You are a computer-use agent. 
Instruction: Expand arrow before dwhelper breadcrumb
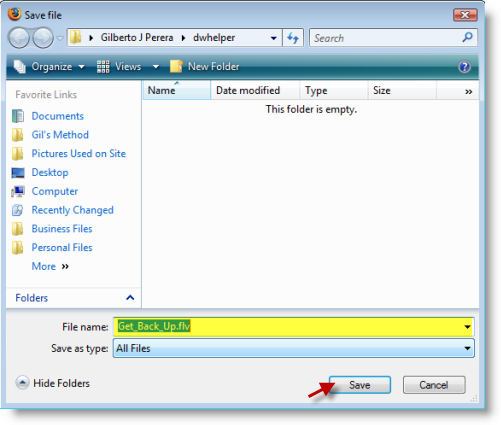183,38
